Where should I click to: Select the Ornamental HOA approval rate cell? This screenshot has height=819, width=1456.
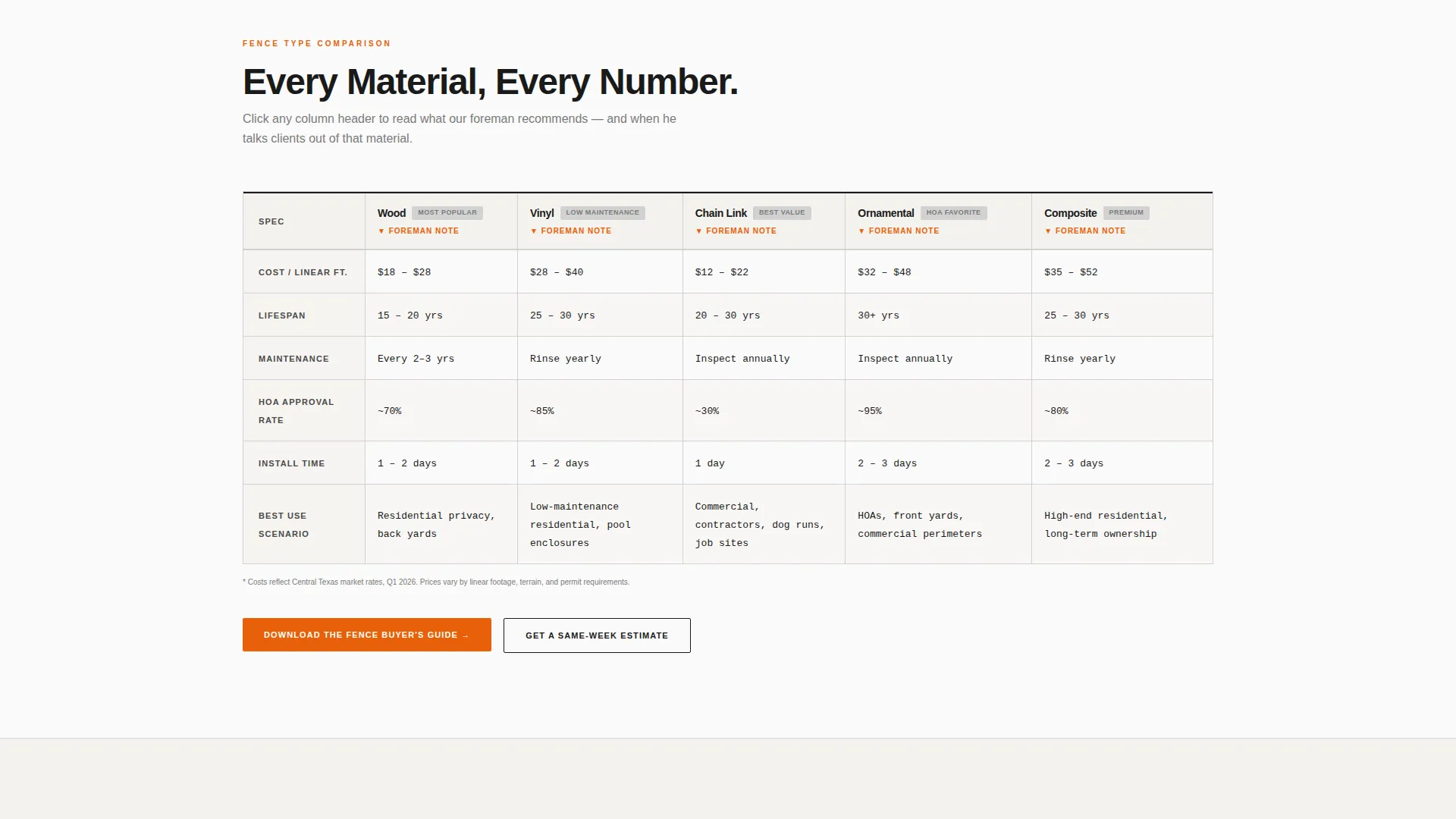(938, 410)
